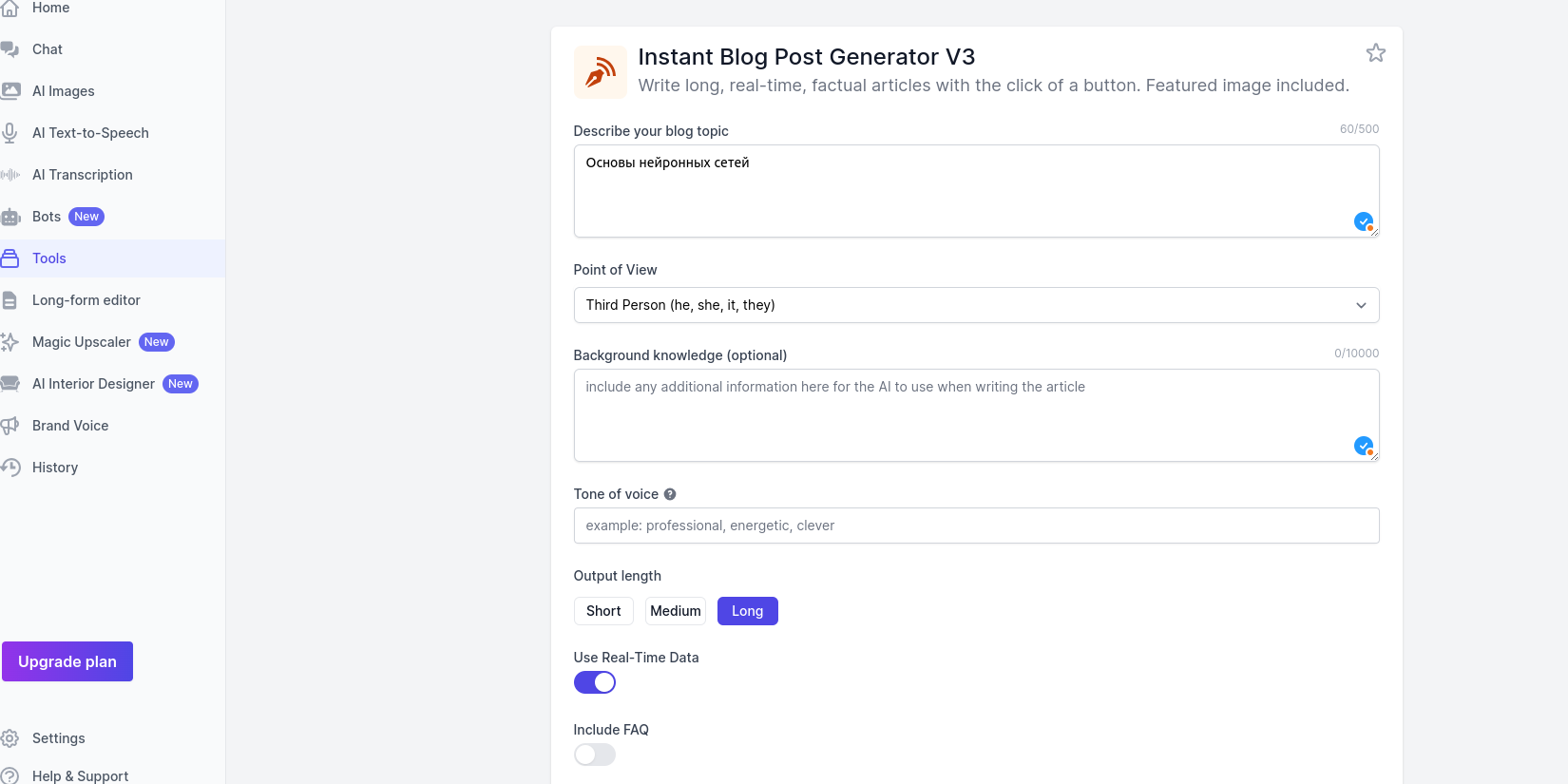Click the Tone of voice input field
The width and height of the screenshot is (1568, 784).
tap(976, 526)
